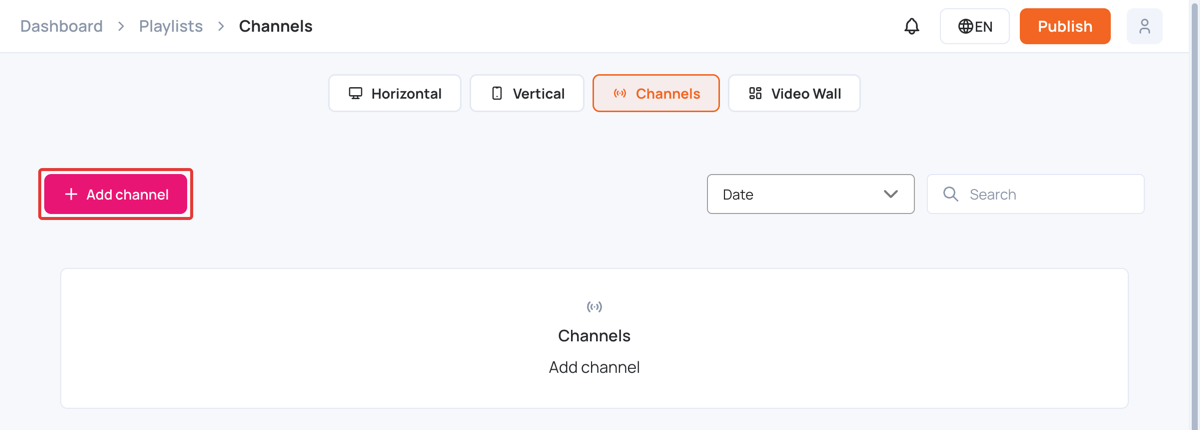1200x430 pixels.
Task: Change language with the EN button
Action: tap(975, 27)
